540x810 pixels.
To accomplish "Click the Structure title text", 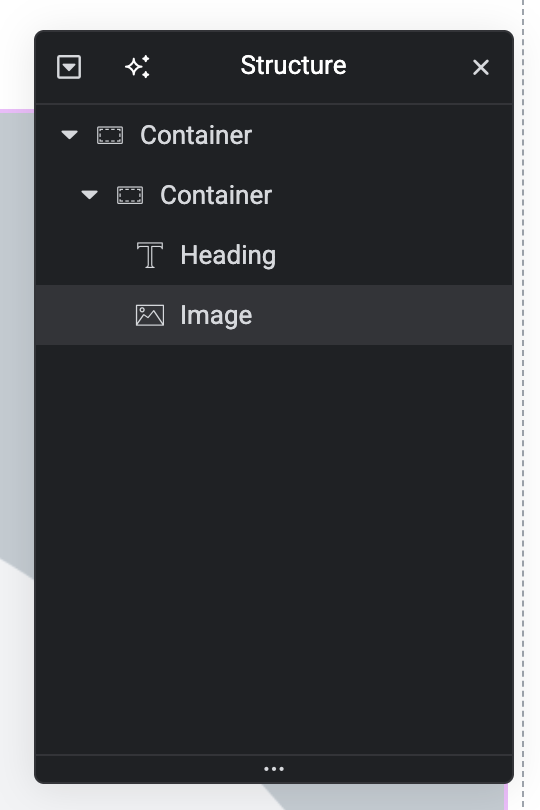I will [293, 66].
